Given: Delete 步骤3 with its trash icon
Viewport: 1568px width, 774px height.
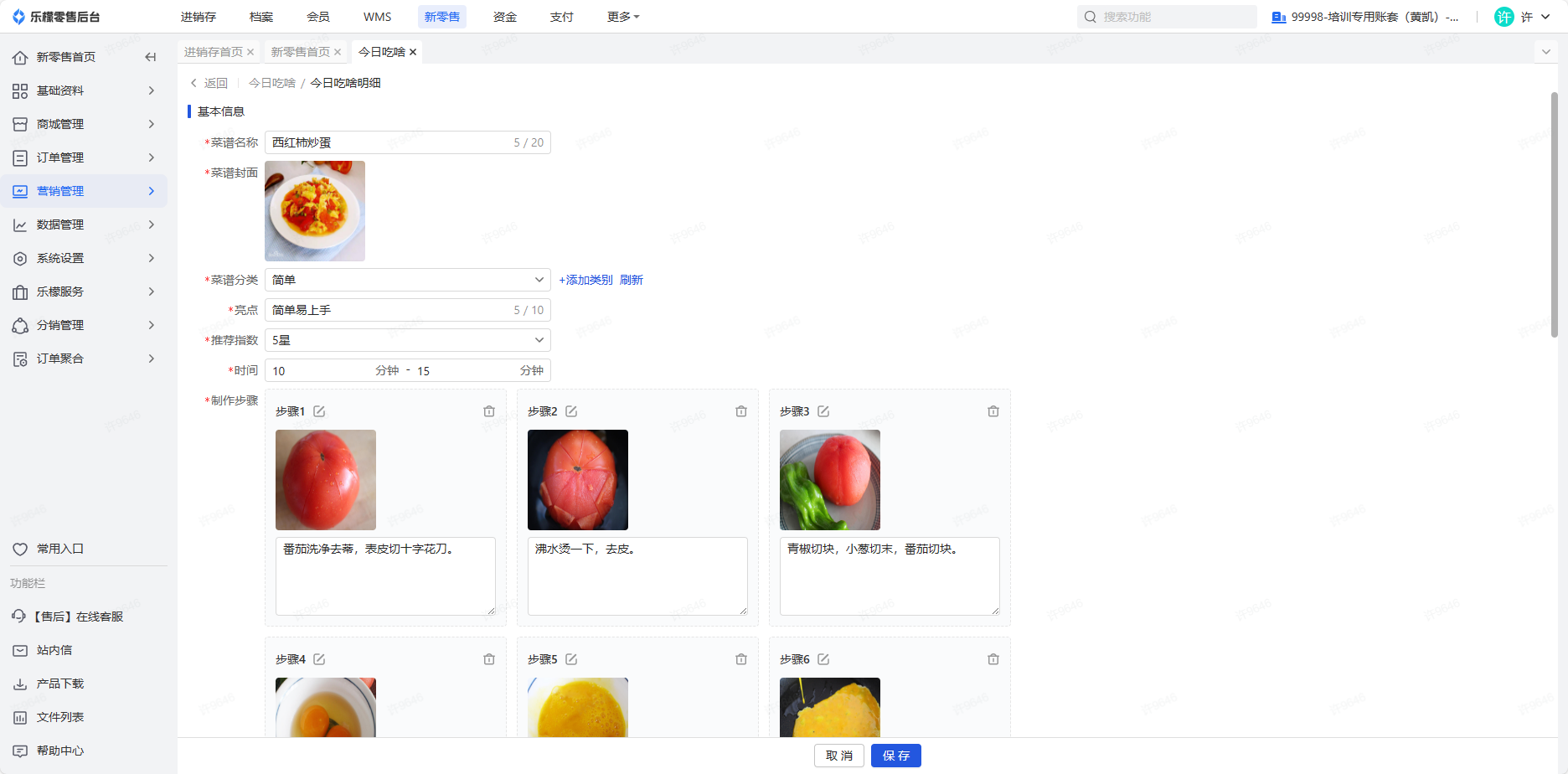Looking at the screenshot, I should (993, 411).
